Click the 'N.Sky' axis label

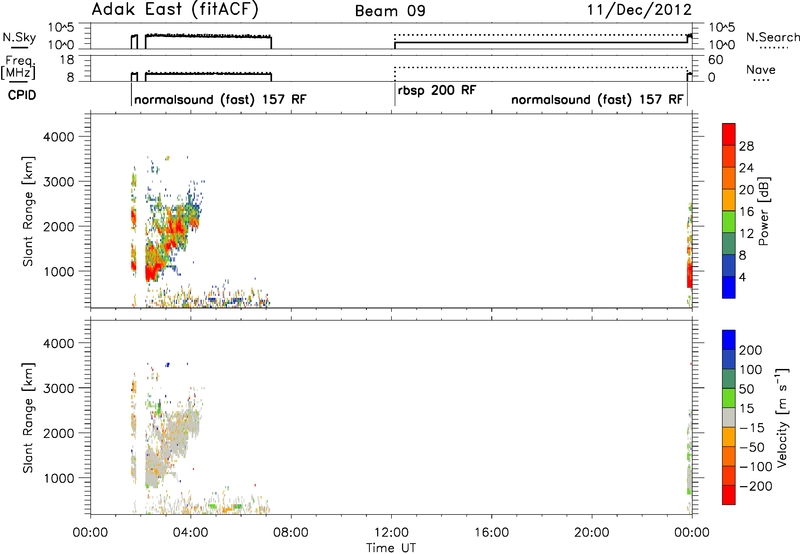[19, 37]
